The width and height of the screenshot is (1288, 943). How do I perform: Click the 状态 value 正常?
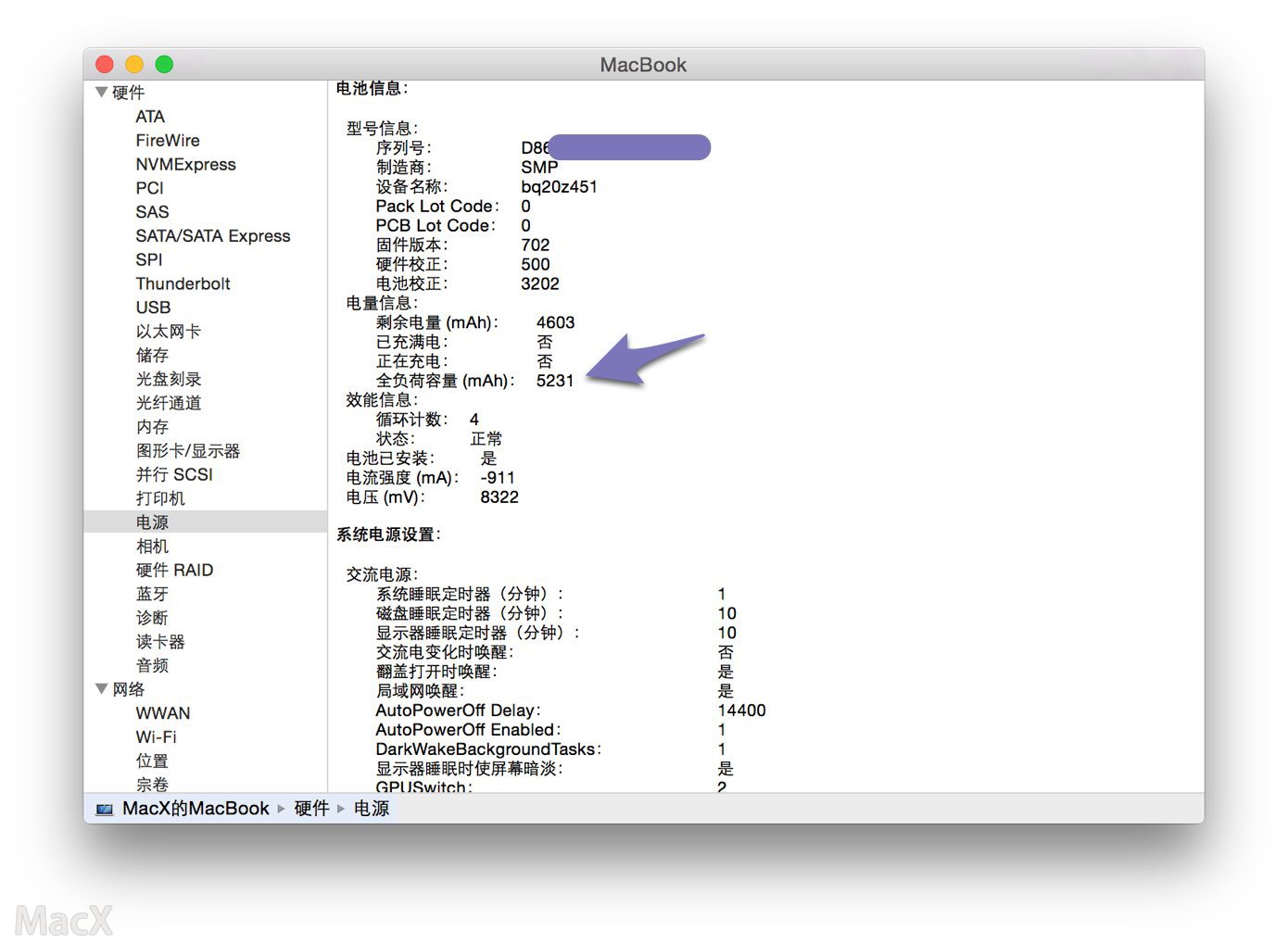(x=486, y=439)
